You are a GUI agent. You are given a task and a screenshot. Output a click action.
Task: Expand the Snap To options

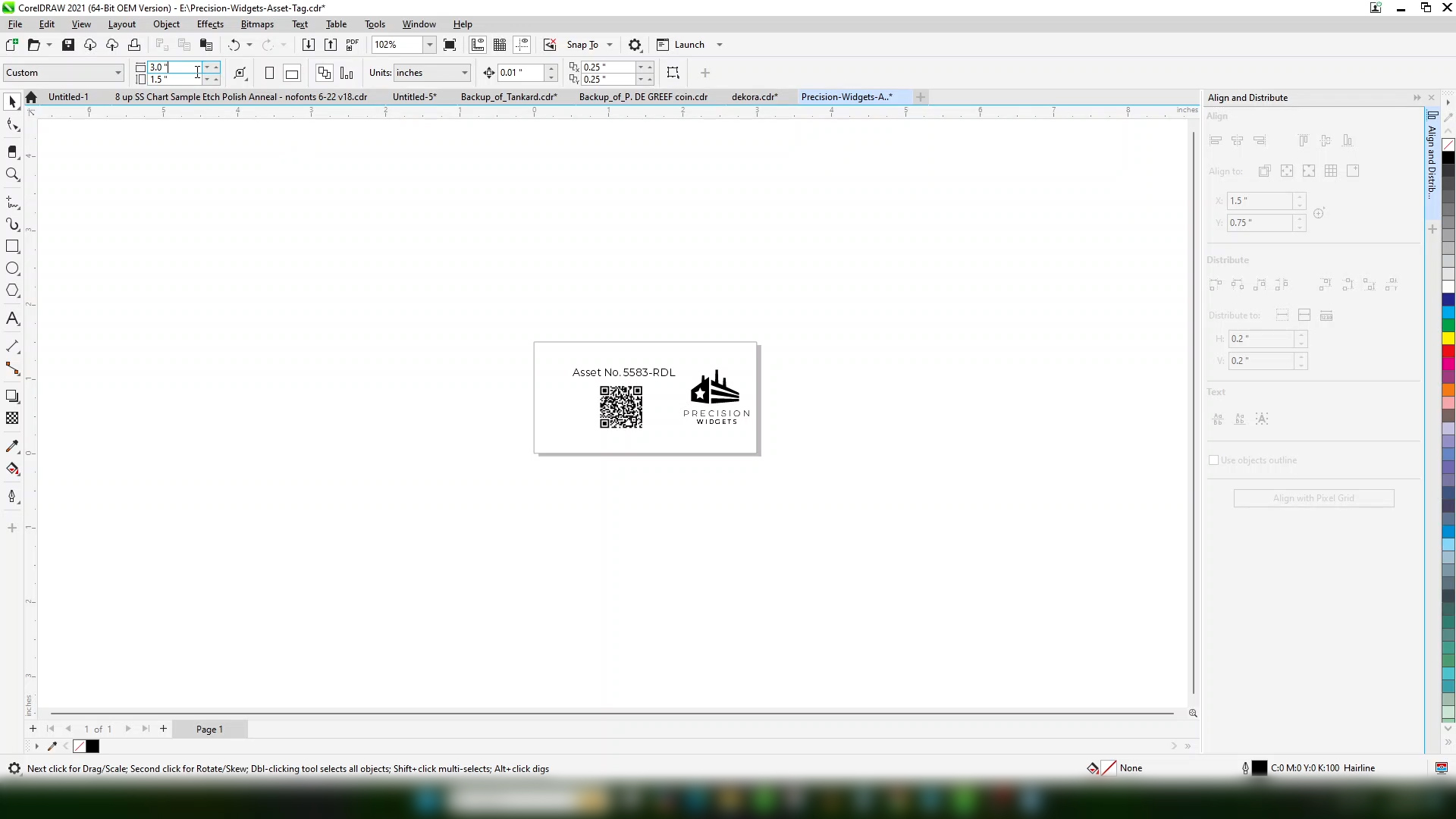point(608,45)
